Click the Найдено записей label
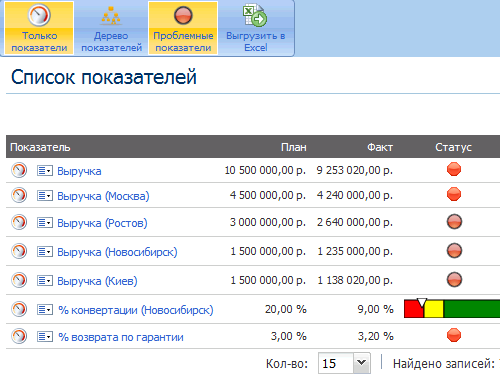The width and height of the screenshot is (500, 381). (x=444, y=364)
